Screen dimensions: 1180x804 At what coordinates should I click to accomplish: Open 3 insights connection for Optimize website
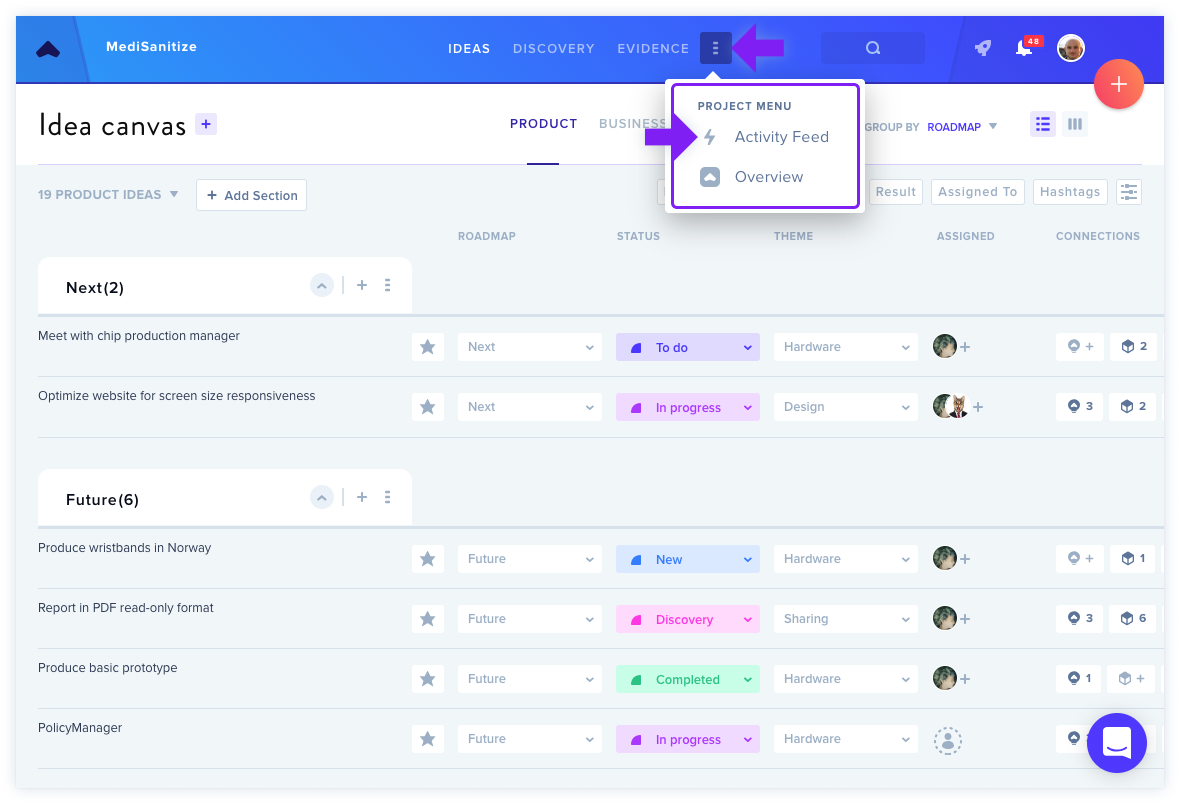click(x=1081, y=407)
